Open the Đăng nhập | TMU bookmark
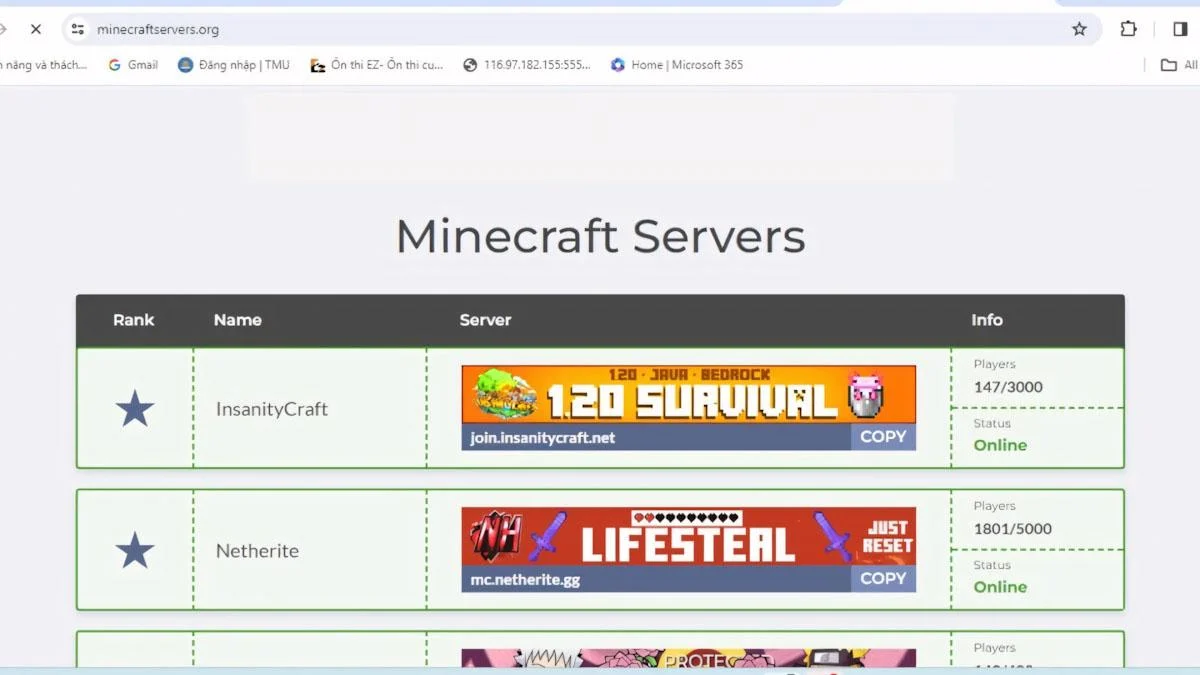This screenshot has width=1200, height=675. (x=234, y=65)
